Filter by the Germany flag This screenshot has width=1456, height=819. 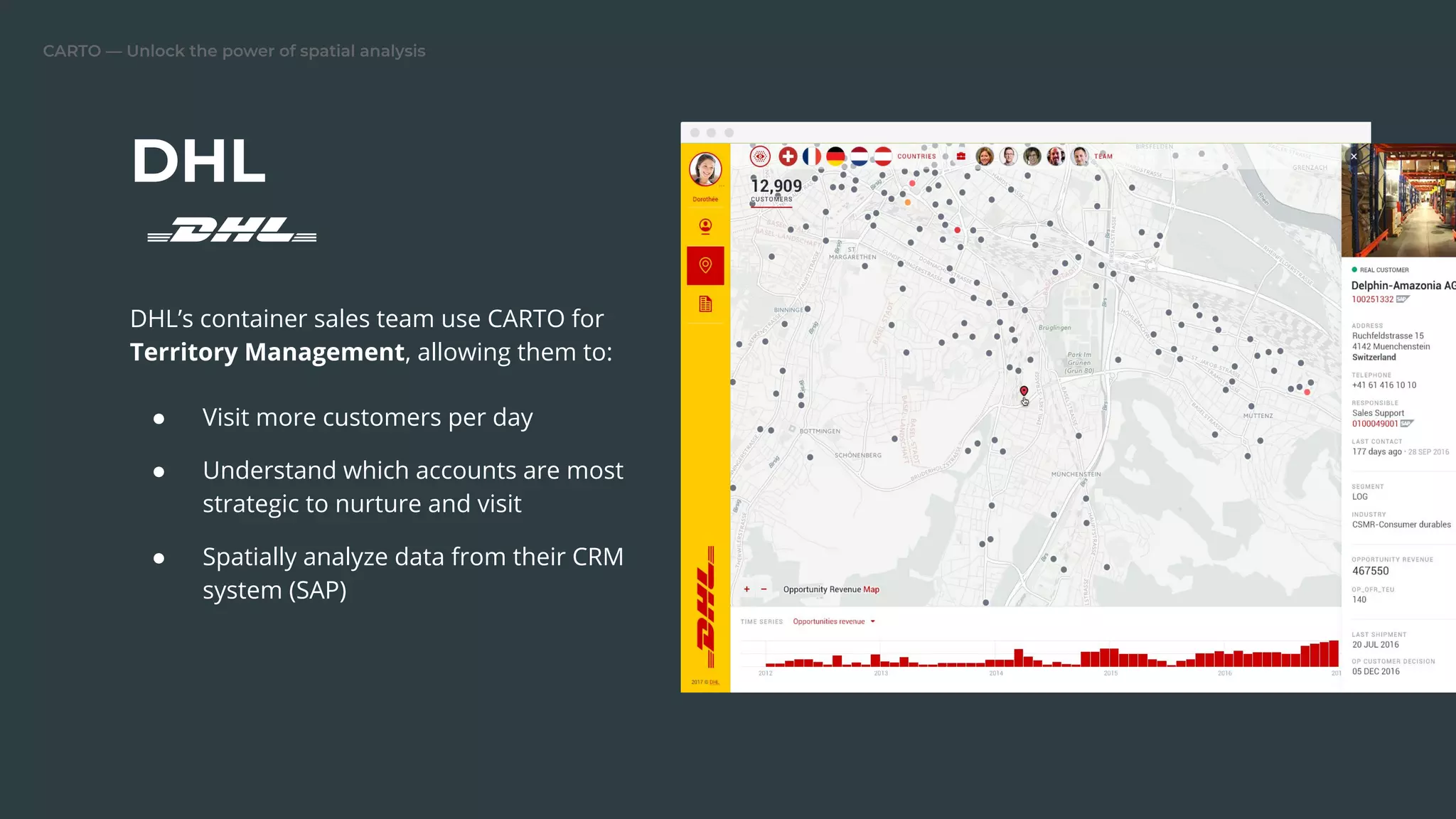point(835,156)
